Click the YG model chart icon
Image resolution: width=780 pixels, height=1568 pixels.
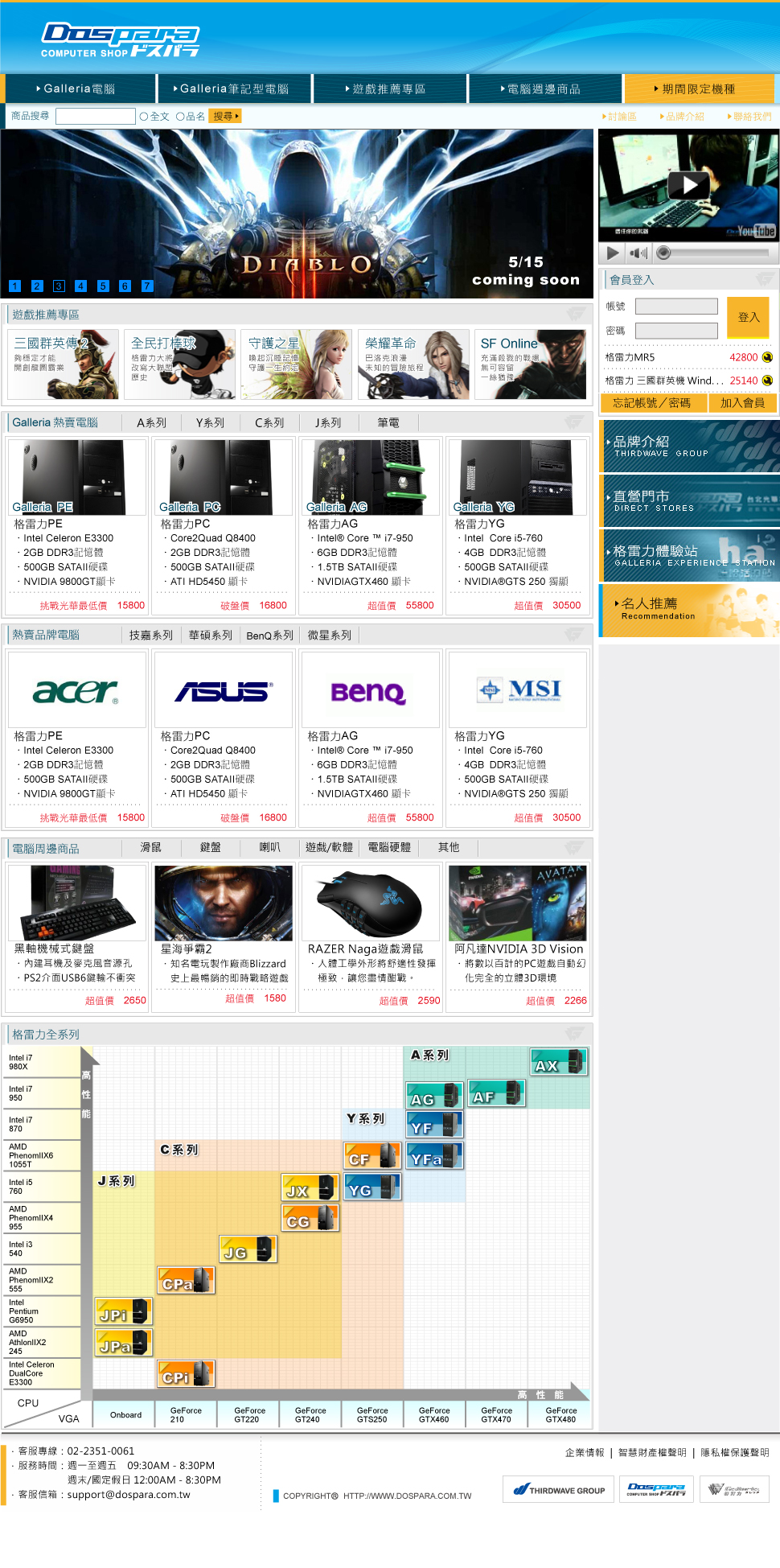(x=372, y=1188)
